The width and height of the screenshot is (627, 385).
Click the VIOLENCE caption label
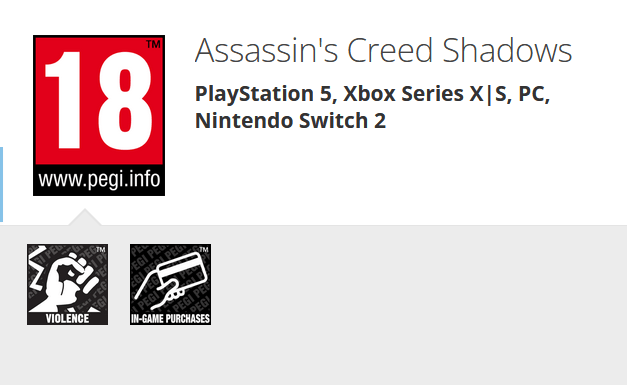(68, 319)
